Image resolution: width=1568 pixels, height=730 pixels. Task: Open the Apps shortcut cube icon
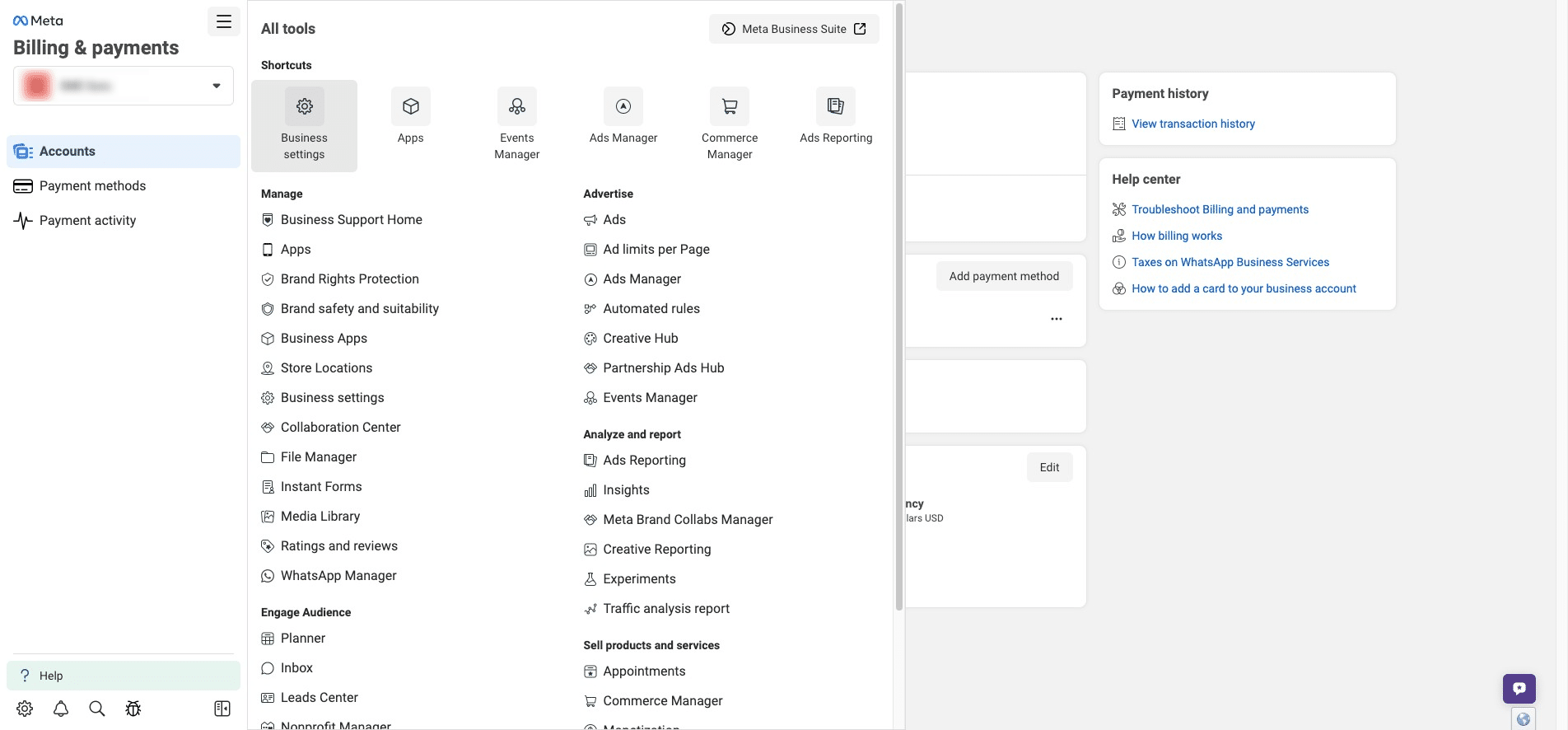[x=410, y=106]
